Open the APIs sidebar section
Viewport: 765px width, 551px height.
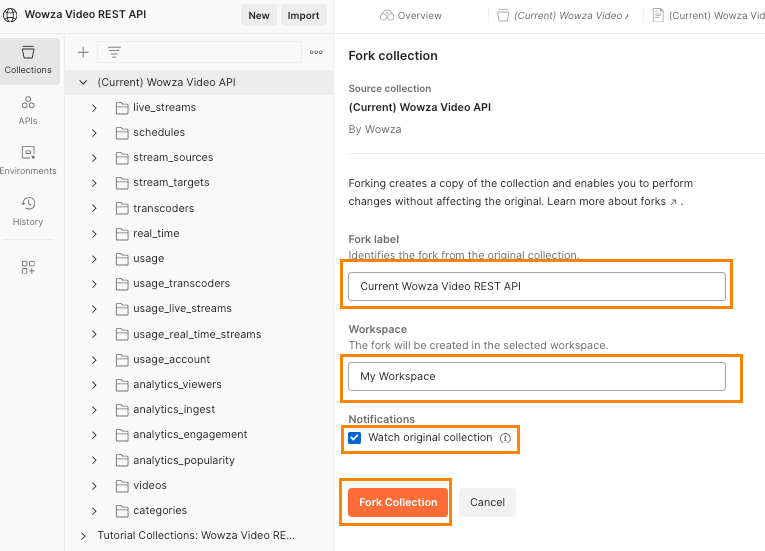click(28, 110)
